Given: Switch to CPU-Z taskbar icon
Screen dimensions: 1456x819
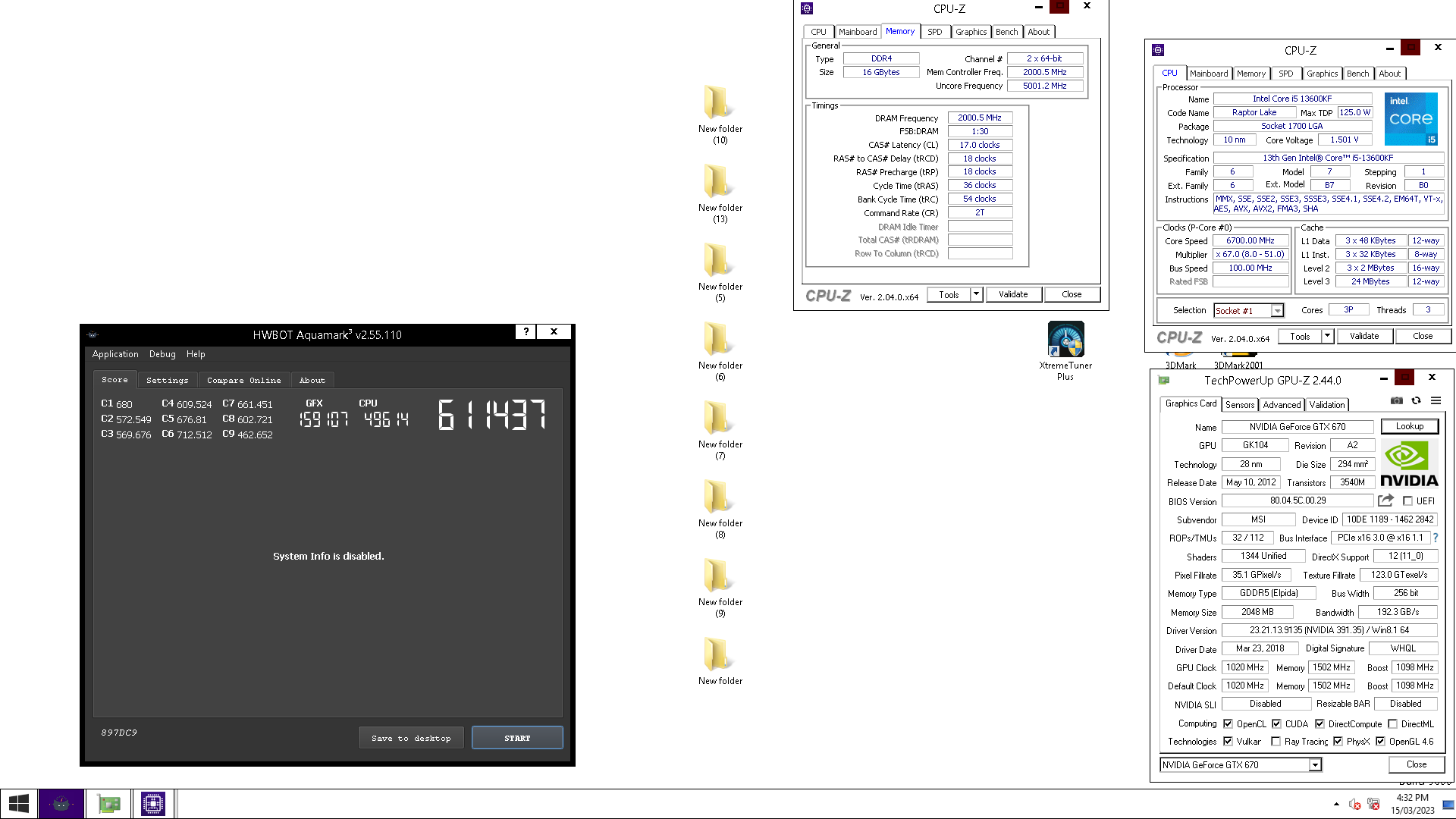Looking at the screenshot, I should (x=153, y=804).
